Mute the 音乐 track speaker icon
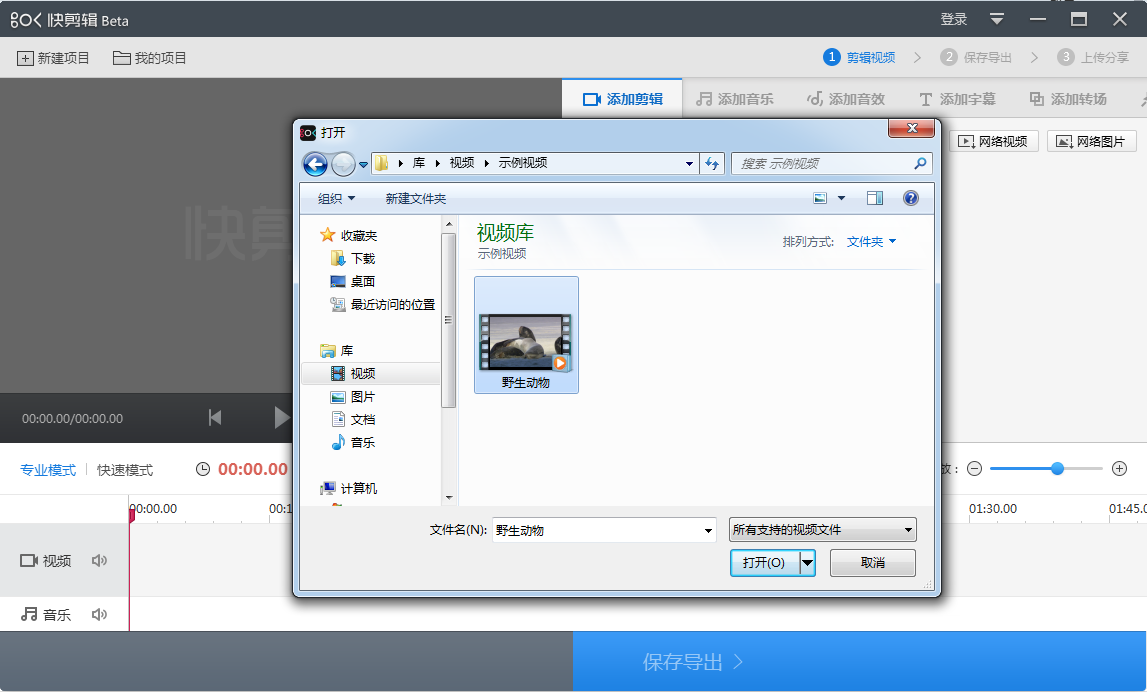 pos(99,614)
